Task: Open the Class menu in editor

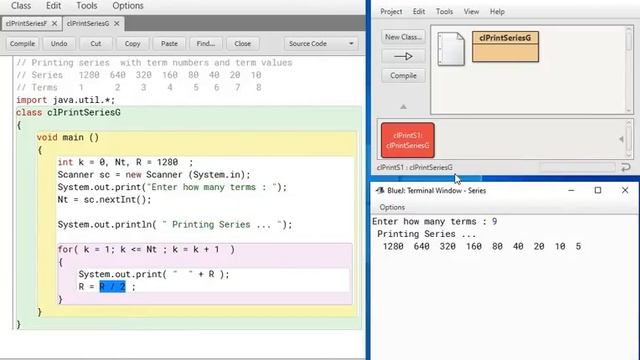Action: point(21,6)
